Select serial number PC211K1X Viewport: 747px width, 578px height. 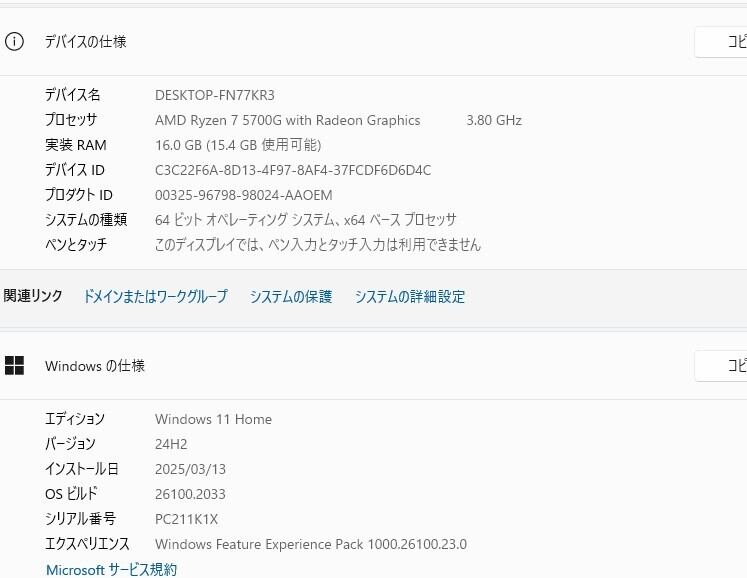click(x=186, y=519)
